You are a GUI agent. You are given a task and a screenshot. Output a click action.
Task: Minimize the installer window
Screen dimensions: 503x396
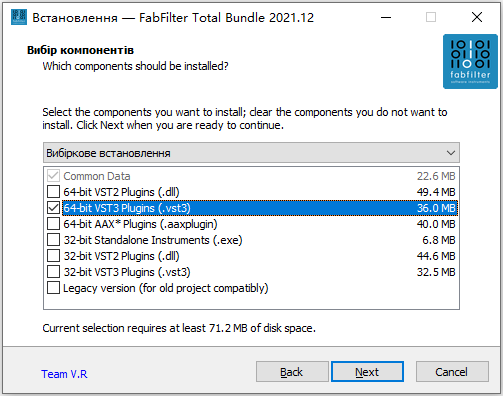coord(386,17)
